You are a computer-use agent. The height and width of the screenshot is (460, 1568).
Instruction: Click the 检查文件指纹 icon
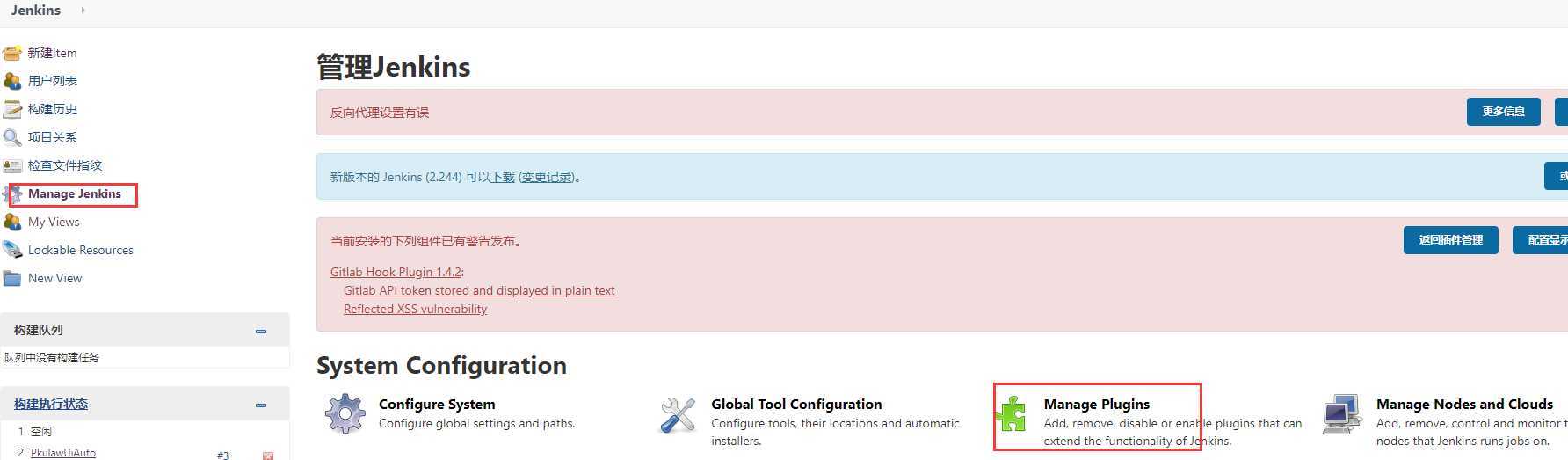(12, 165)
